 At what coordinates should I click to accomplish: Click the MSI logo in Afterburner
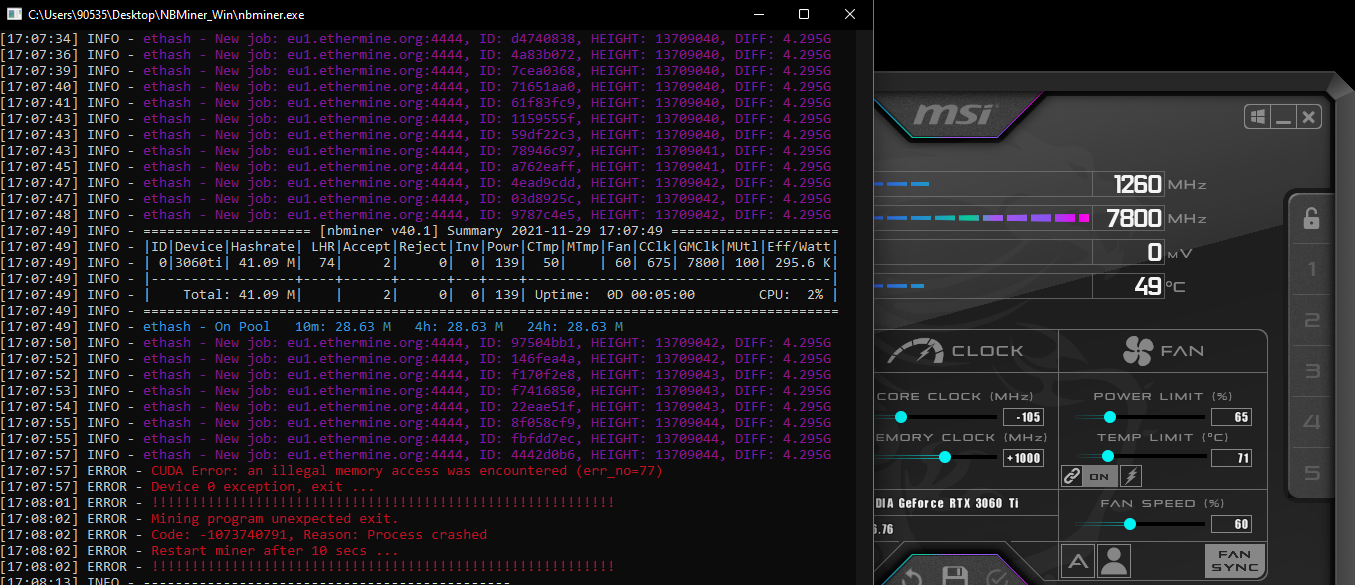pyautogui.click(x=953, y=115)
